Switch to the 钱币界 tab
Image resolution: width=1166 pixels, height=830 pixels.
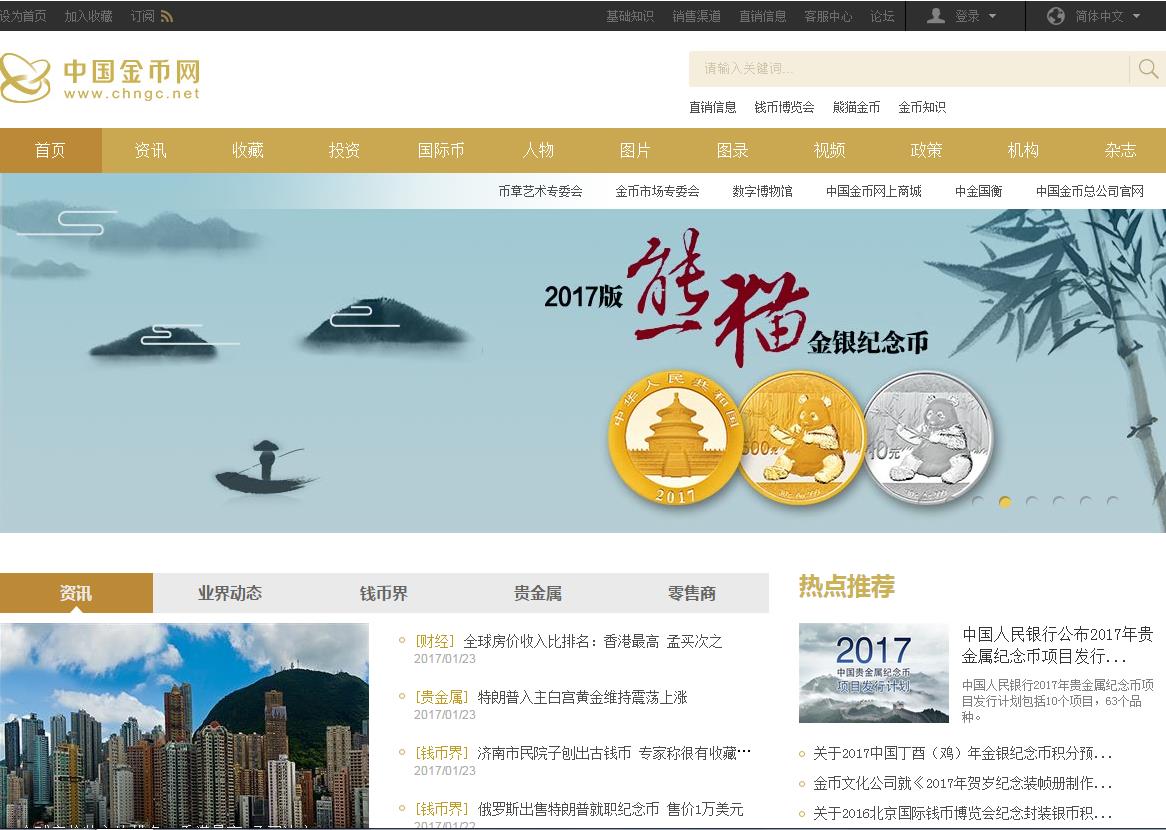384,593
